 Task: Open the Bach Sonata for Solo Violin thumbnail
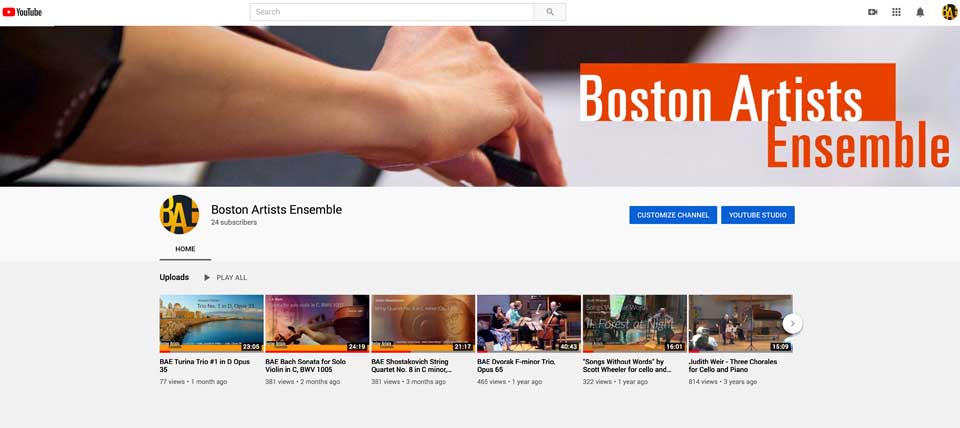tap(317, 323)
